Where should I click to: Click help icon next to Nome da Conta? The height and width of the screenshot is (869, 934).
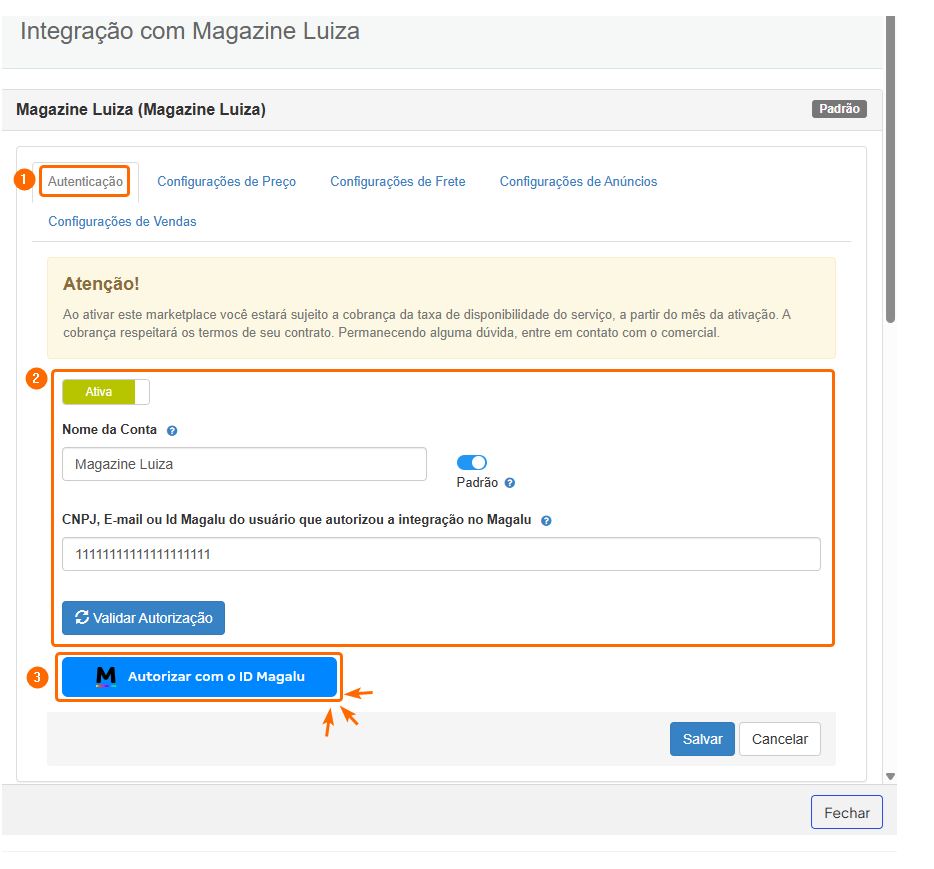(172, 431)
